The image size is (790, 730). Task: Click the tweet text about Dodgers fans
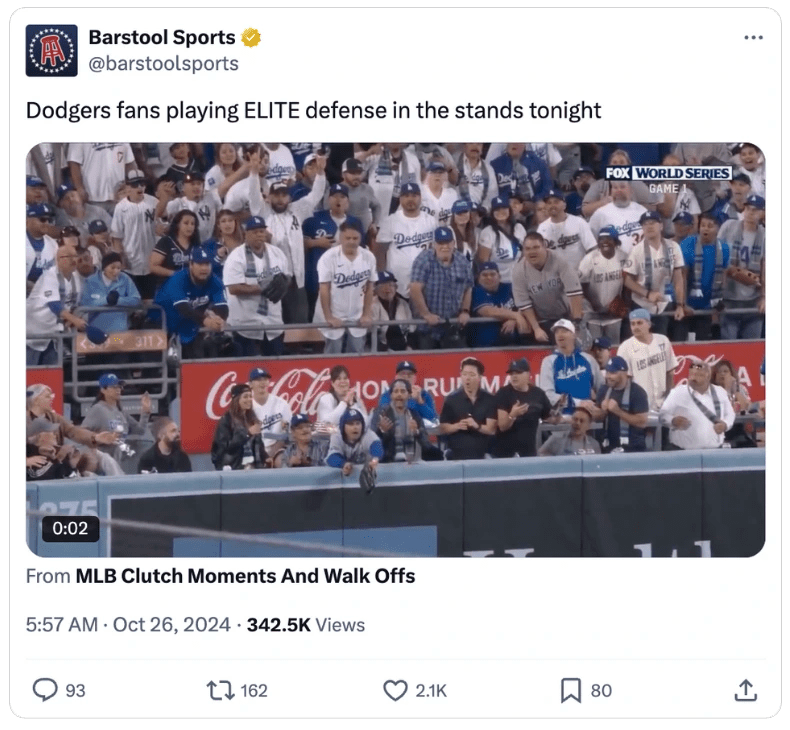313,110
